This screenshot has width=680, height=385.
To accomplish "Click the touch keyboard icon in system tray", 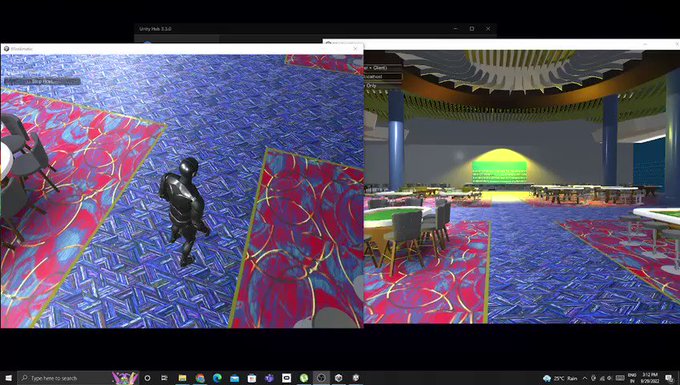I will tap(620, 378).
